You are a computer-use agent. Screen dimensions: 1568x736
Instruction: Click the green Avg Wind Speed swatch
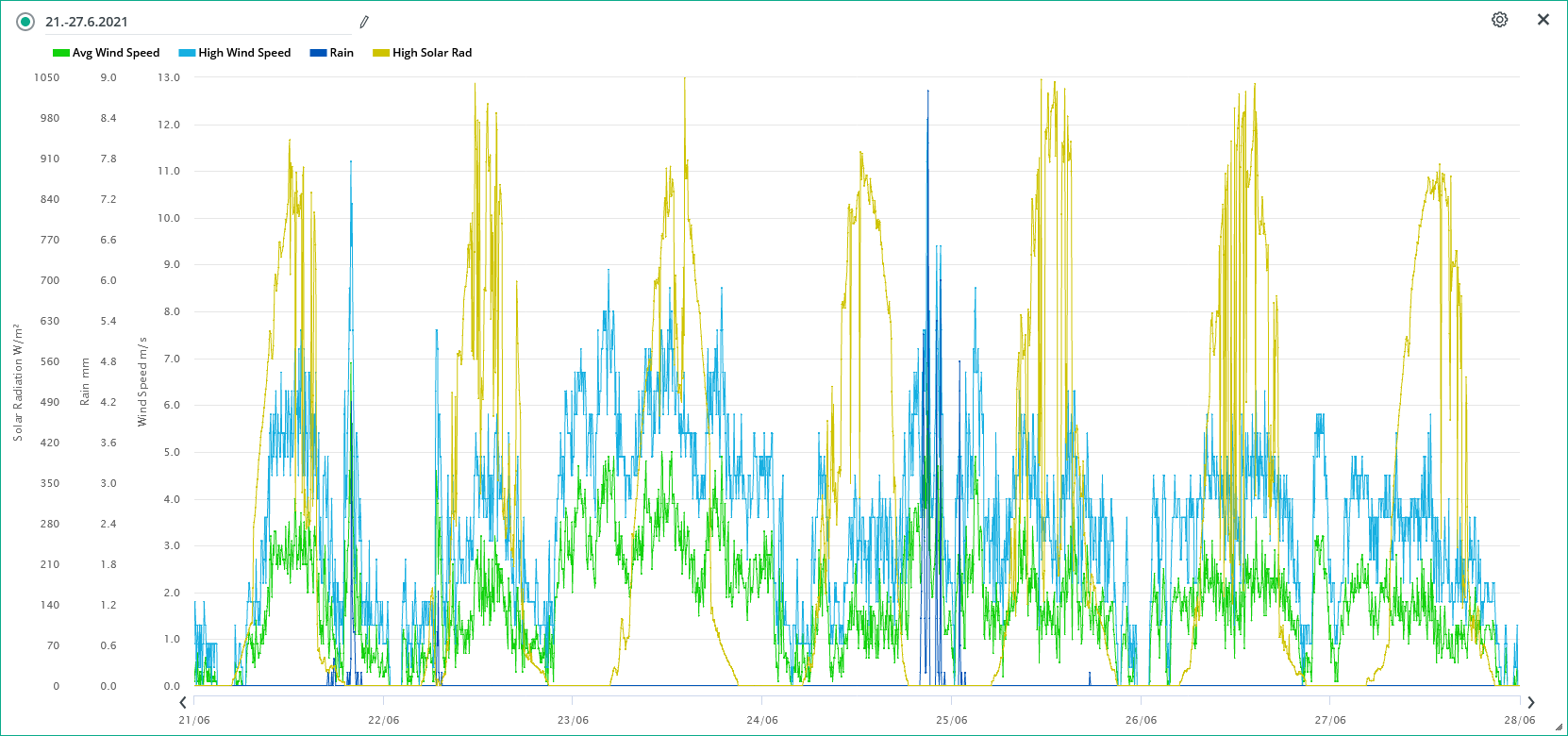61,53
